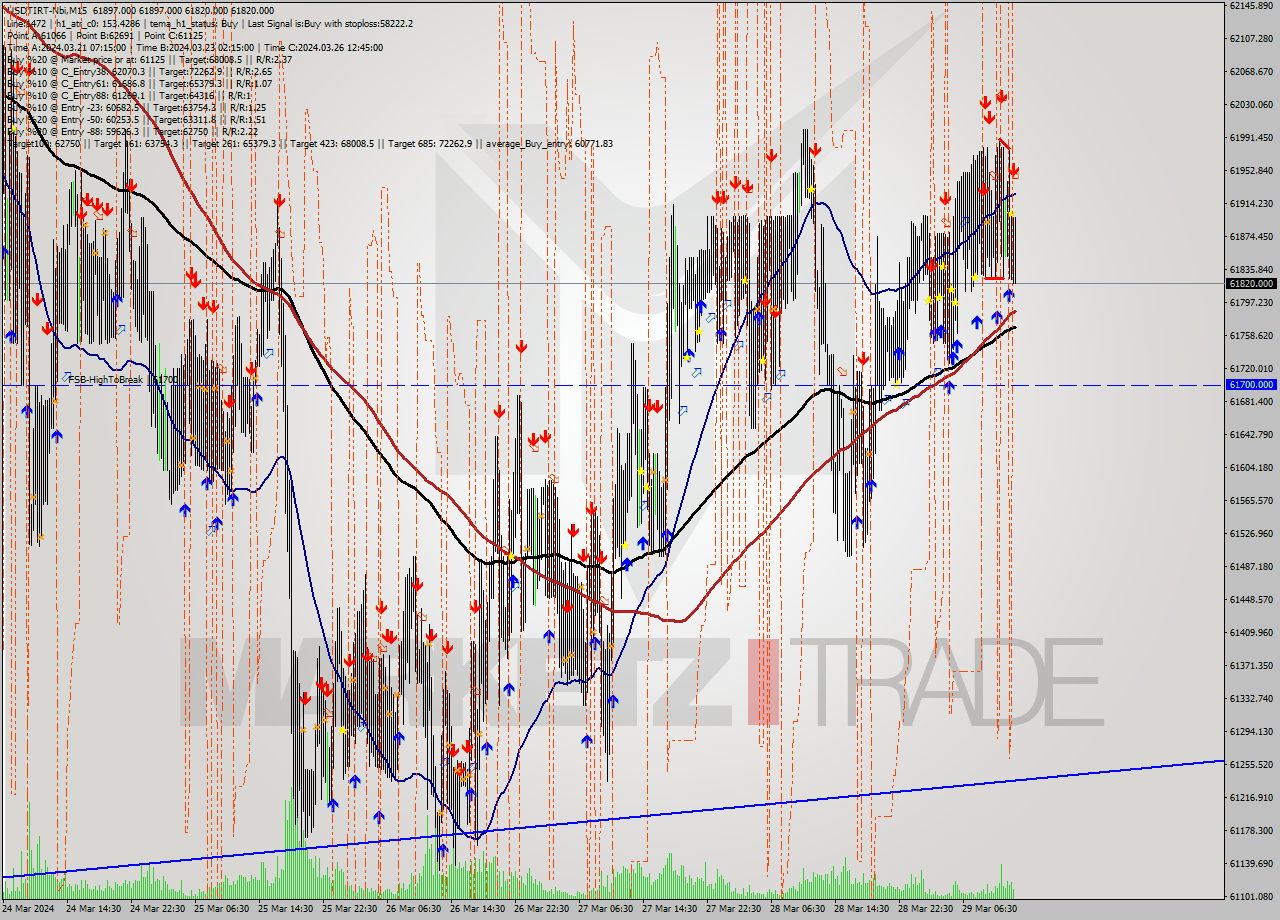Screen dimensions: 1280x920
Task: Click time axis label 24 Mar 2024
Action: (x=29, y=909)
